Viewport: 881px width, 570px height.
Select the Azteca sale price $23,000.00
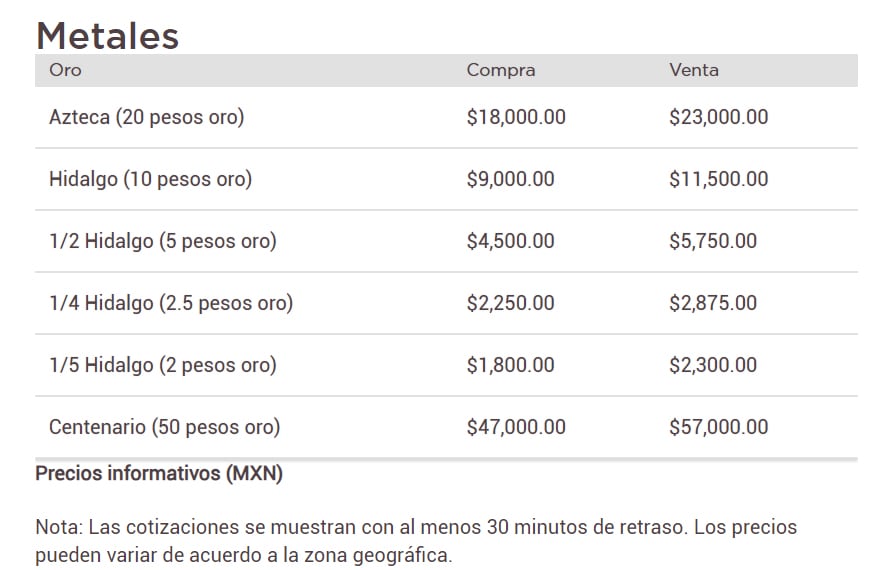point(719,117)
